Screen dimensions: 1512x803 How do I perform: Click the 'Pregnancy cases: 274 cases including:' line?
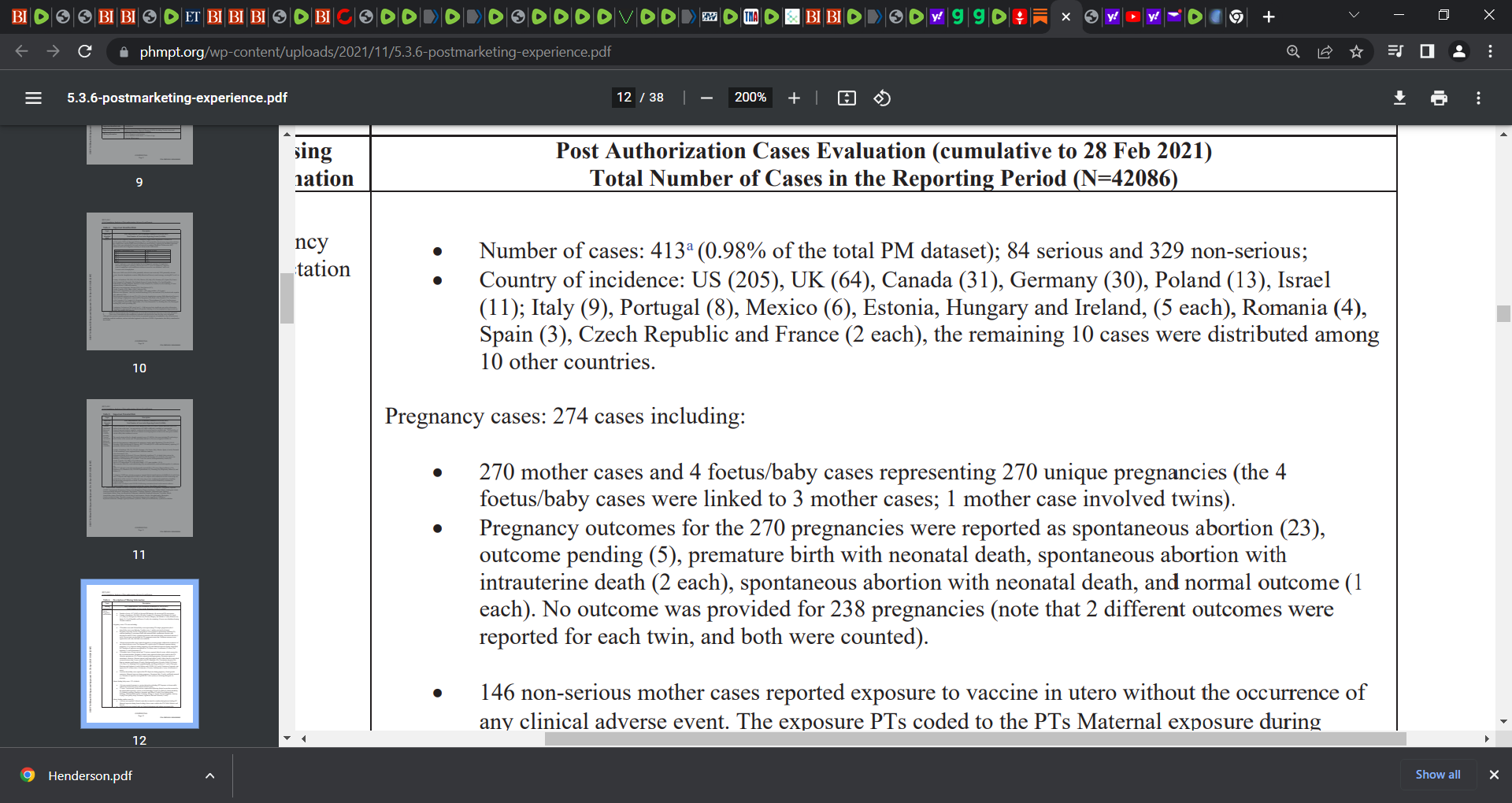pyautogui.click(x=565, y=416)
